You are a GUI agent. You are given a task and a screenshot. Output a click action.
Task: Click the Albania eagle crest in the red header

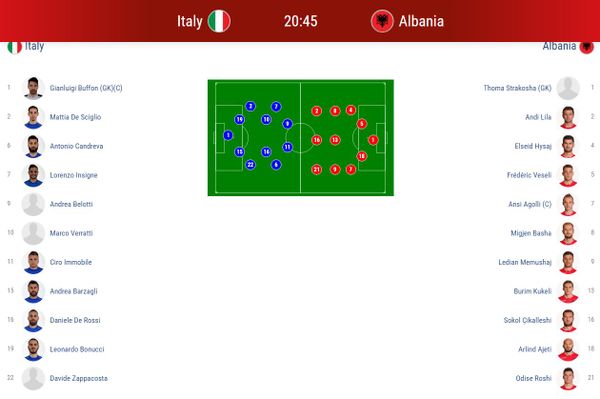(x=382, y=21)
